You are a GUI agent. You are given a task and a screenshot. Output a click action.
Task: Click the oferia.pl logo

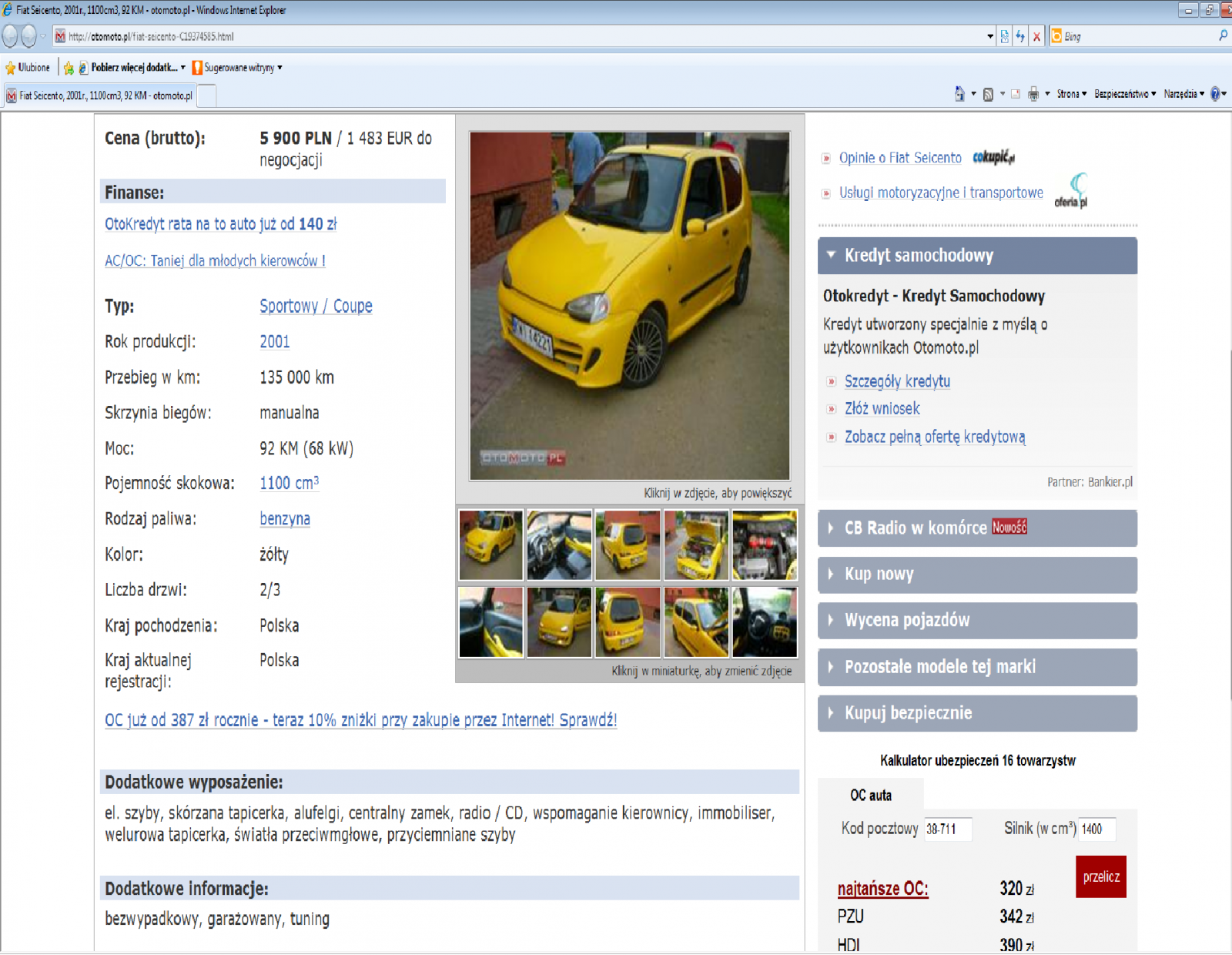click(x=1071, y=191)
